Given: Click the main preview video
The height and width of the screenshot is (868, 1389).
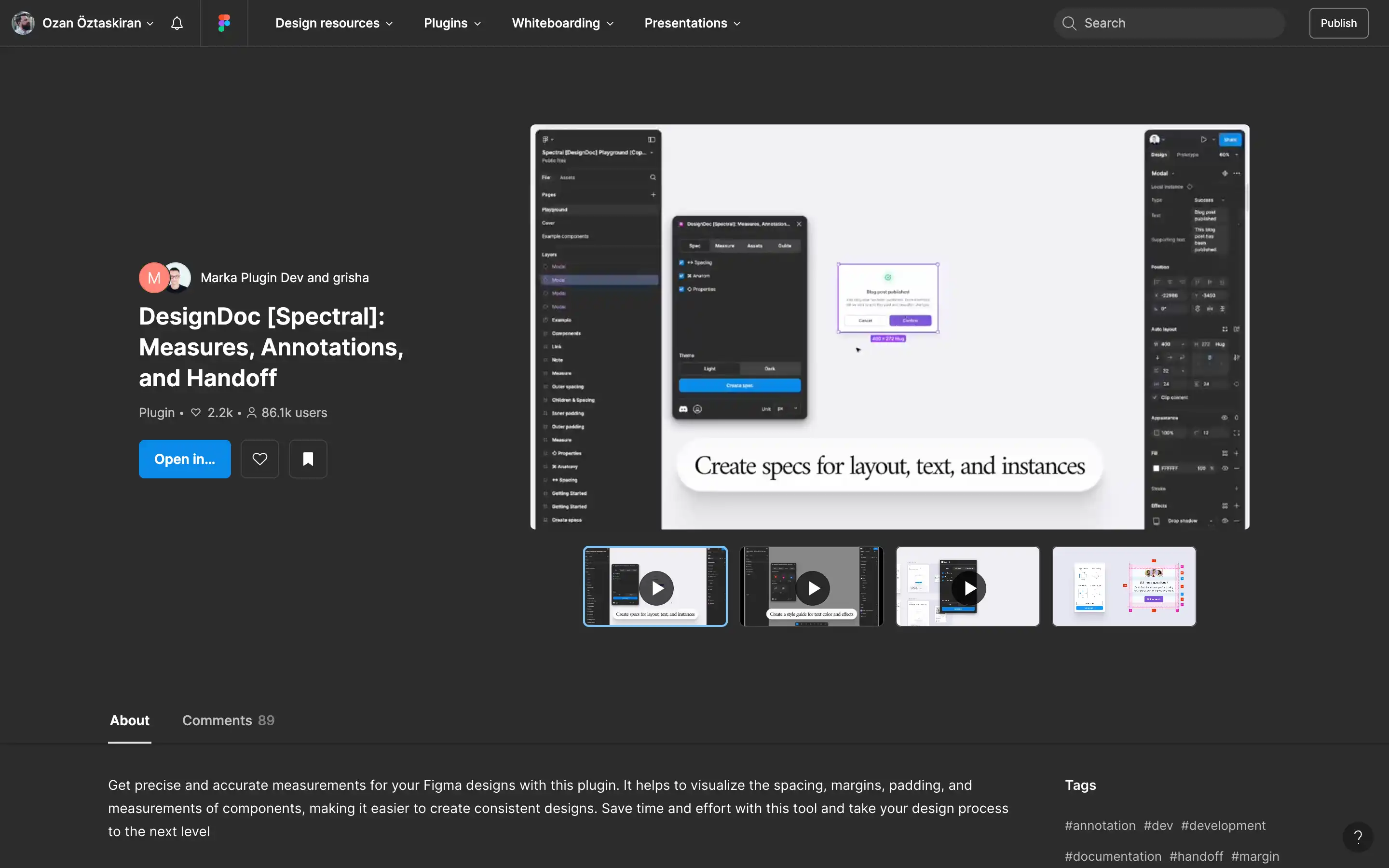Looking at the screenshot, I should (x=890, y=326).
